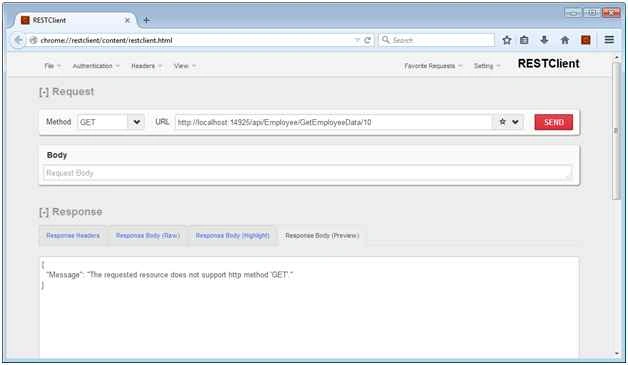Open the browser hamburger menu
The image size is (628, 365).
click(609, 40)
